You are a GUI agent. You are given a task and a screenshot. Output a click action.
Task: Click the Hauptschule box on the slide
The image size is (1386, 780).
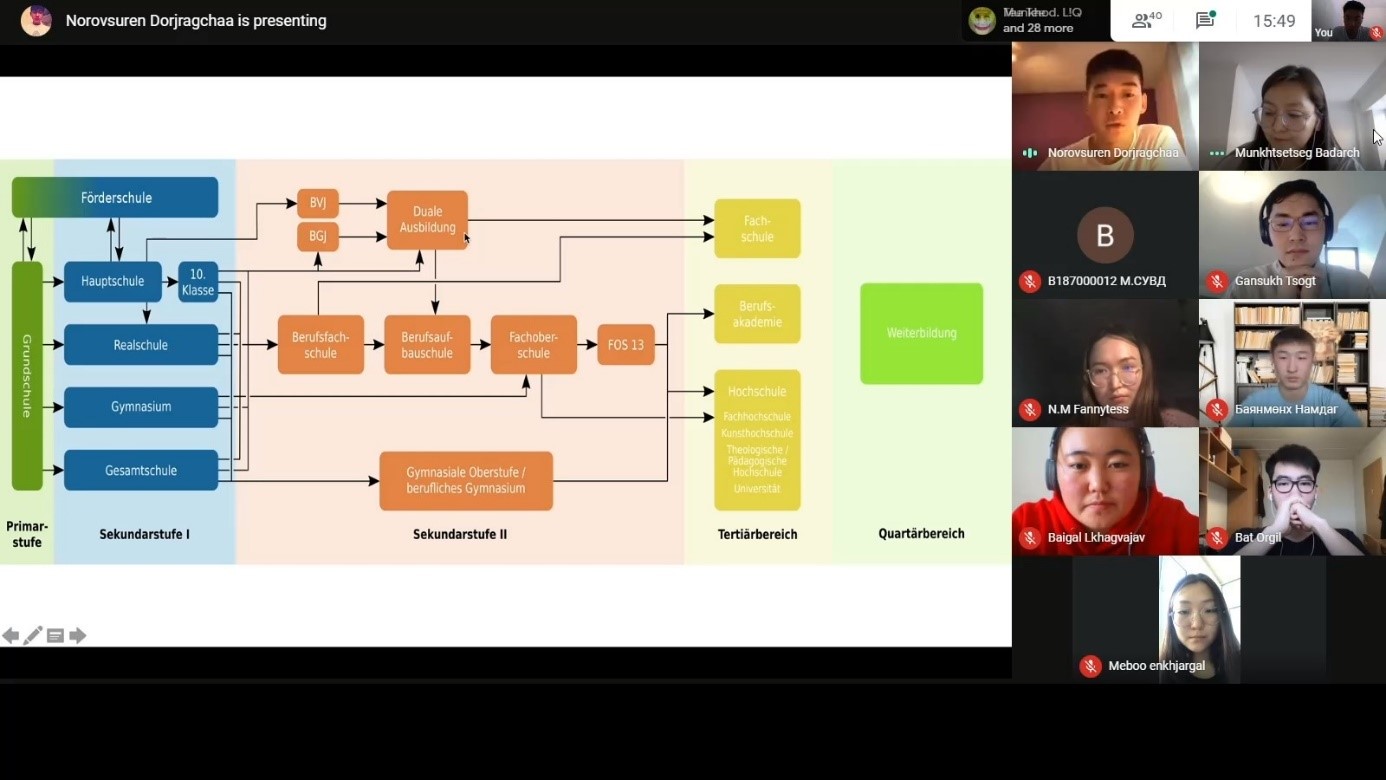point(113,281)
